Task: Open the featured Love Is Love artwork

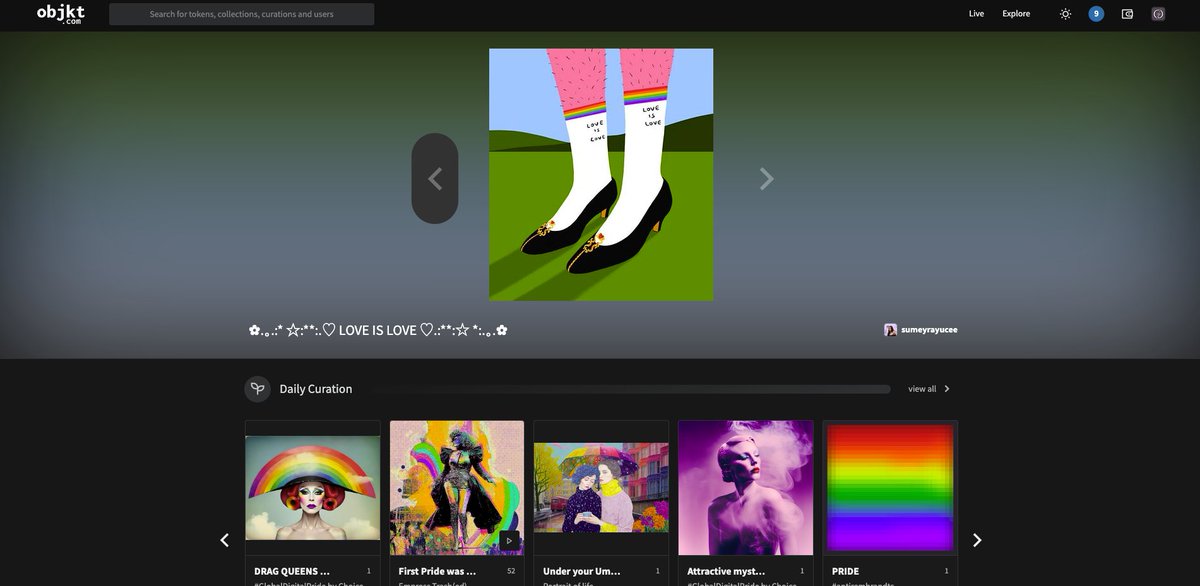Action: tap(601, 174)
